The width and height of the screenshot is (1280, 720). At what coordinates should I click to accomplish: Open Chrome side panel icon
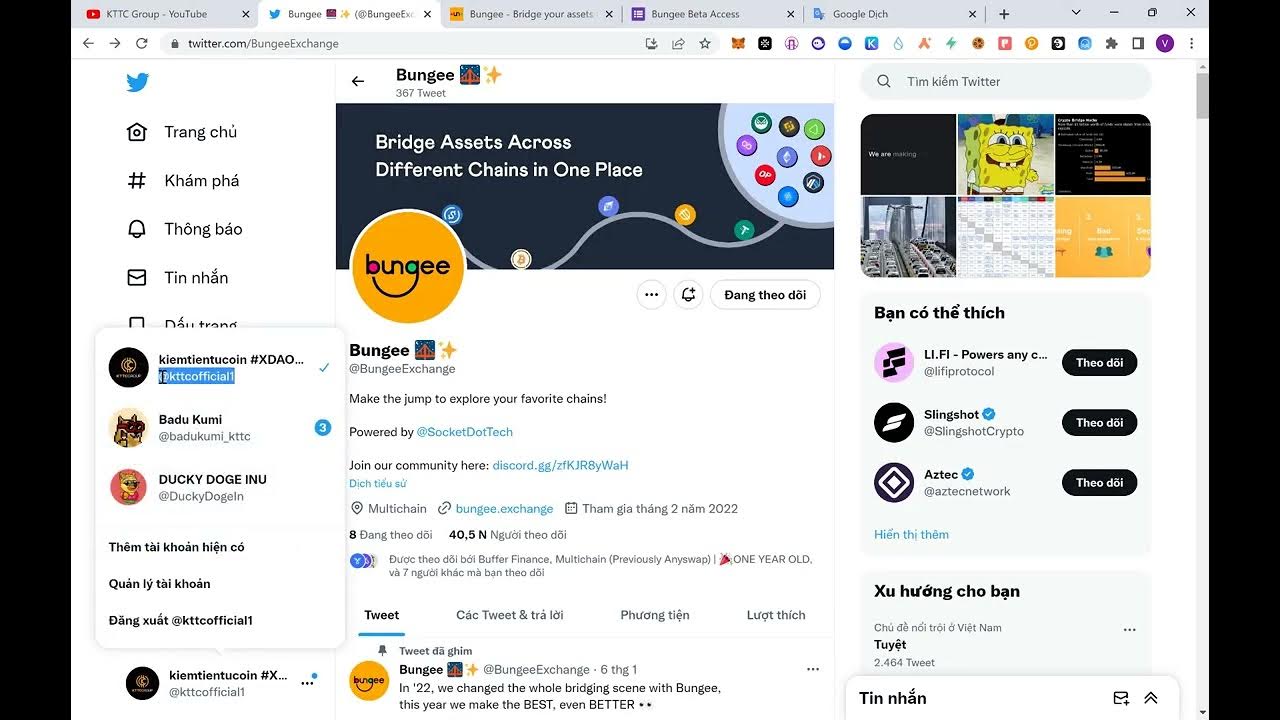tap(1137, 43)
